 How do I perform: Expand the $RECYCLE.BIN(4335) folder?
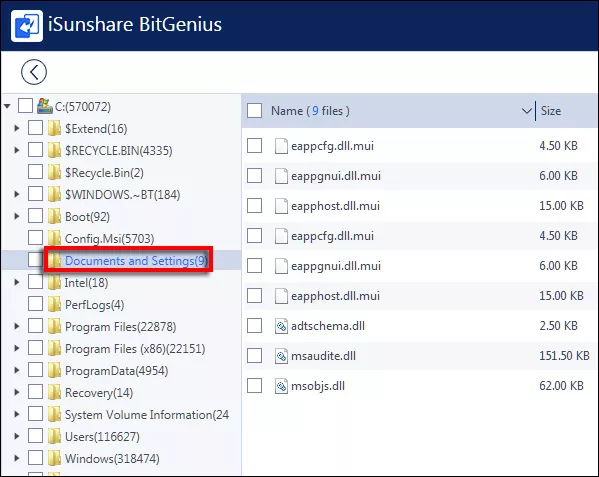[17, 150]
